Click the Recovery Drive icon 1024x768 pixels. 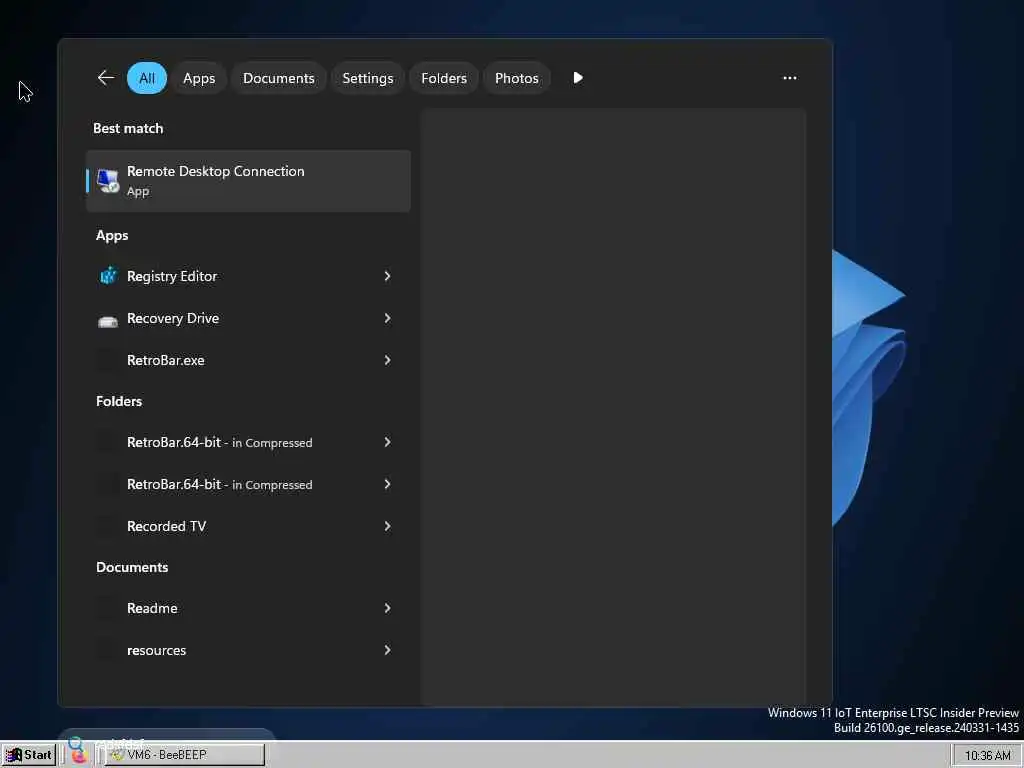[108, 319]
